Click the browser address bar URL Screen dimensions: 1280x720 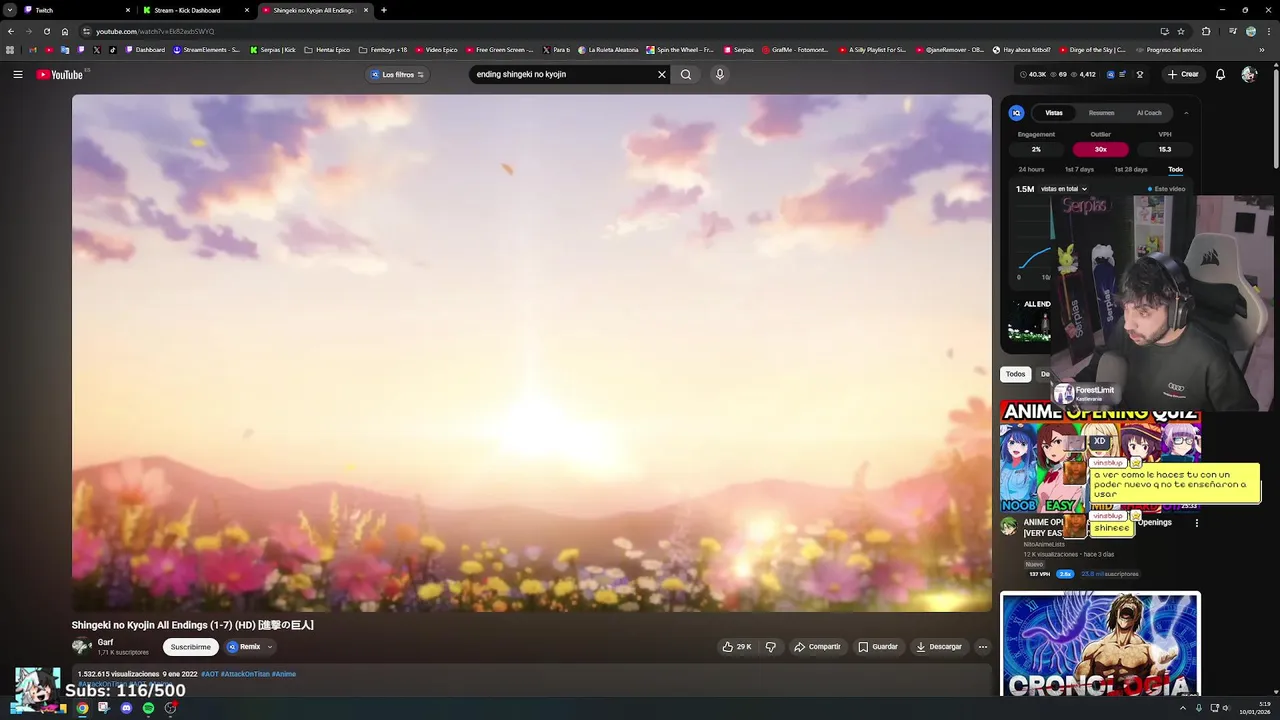click(155, 31)
